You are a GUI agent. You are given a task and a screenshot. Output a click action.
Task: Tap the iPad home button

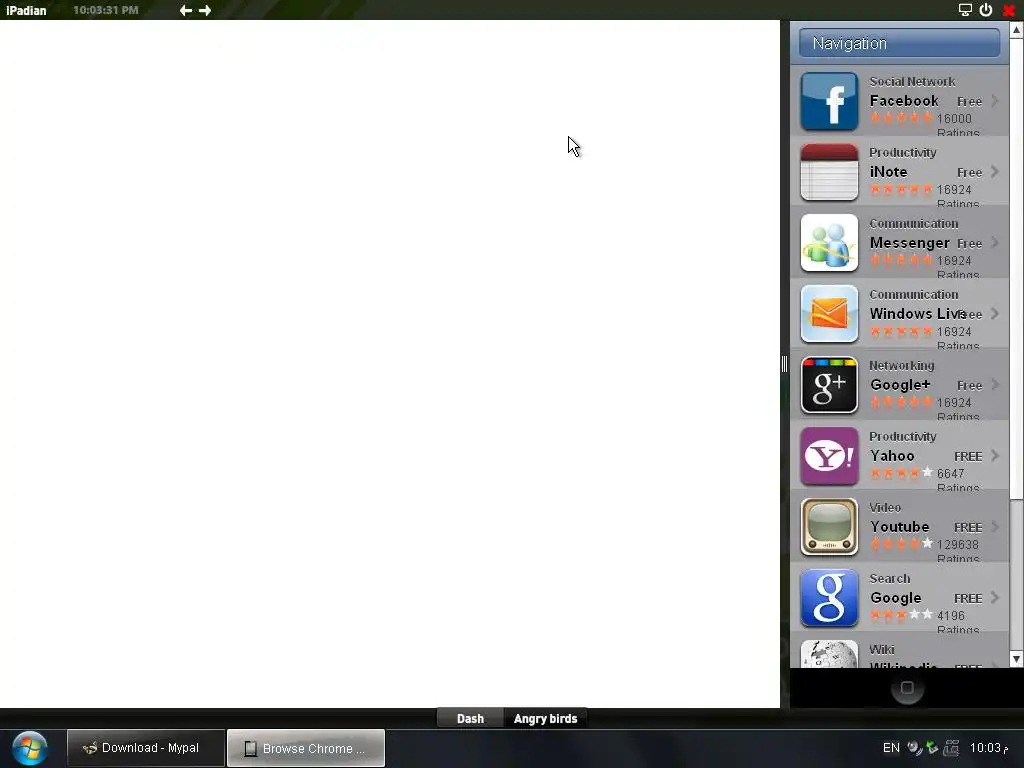[907, 688]
